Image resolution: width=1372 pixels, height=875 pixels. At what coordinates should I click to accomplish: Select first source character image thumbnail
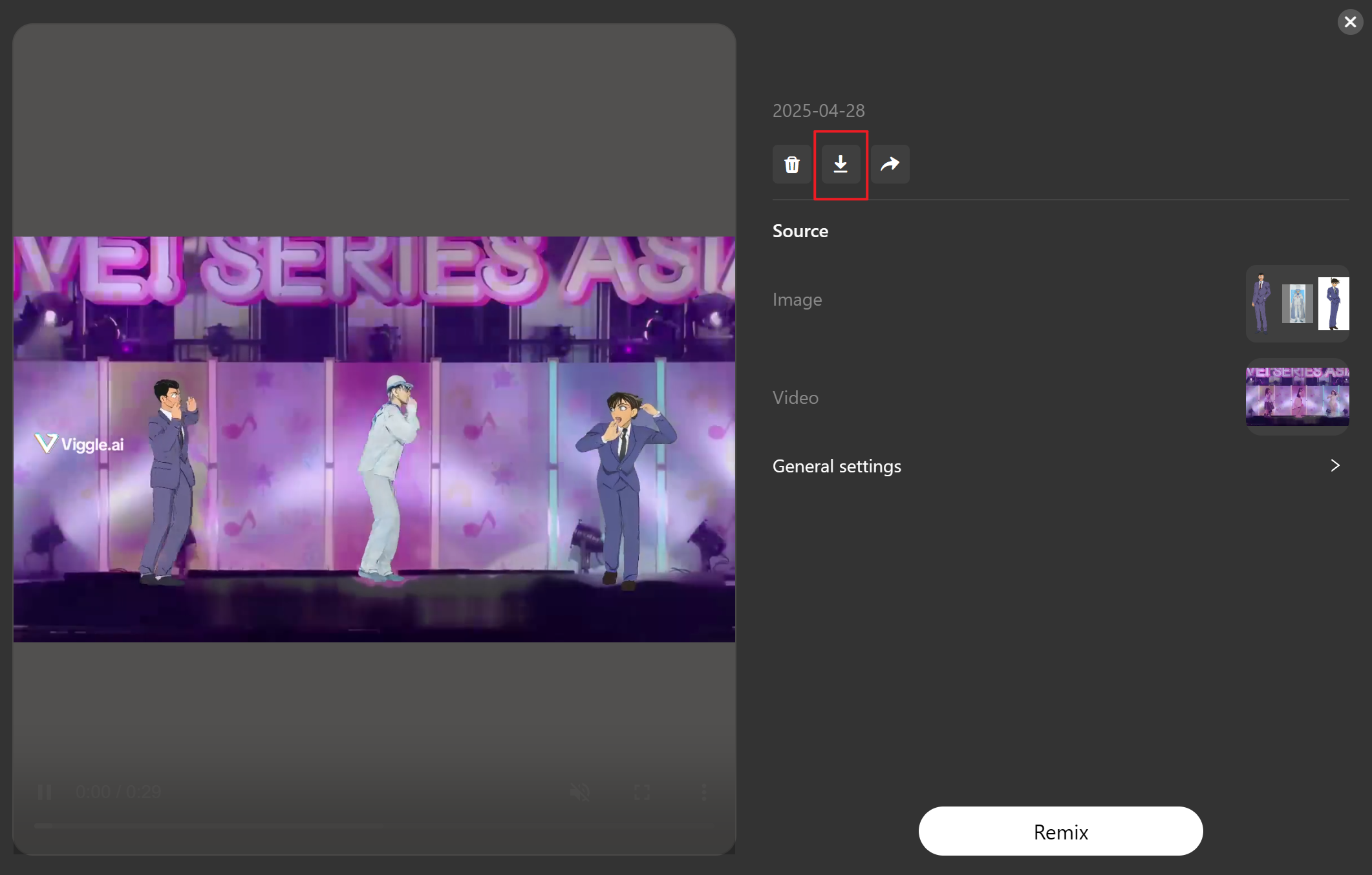tap(1261, 302)
